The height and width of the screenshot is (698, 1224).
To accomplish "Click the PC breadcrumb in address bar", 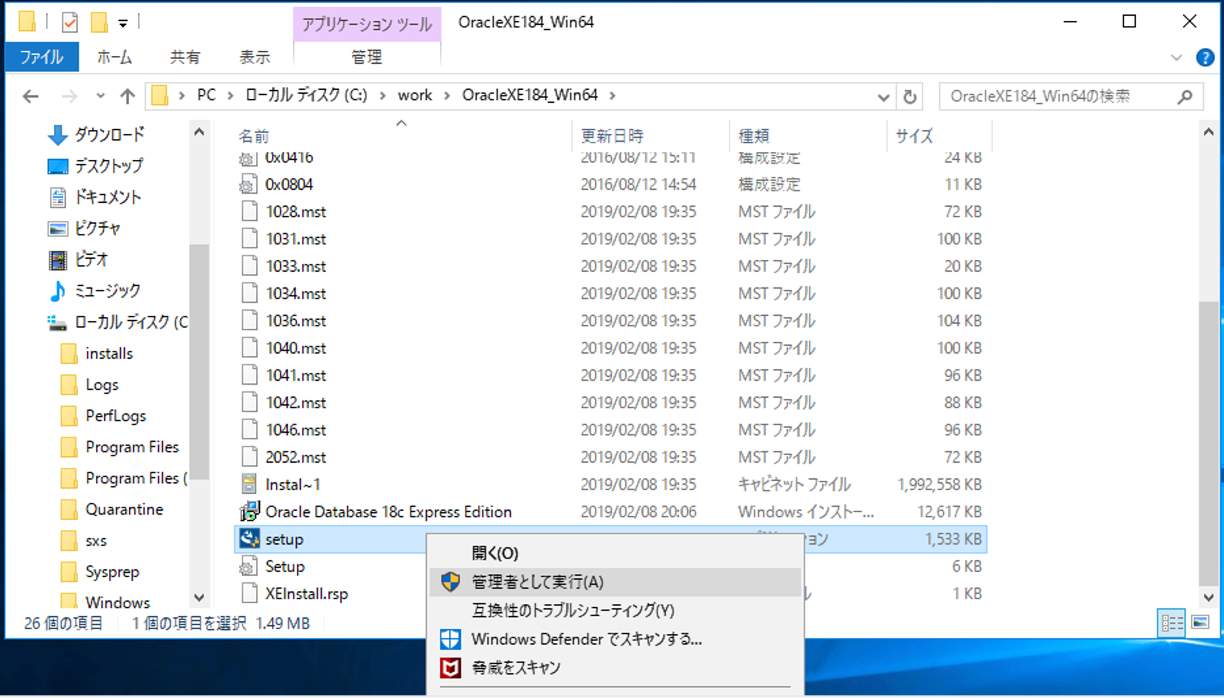I will 206,95.
